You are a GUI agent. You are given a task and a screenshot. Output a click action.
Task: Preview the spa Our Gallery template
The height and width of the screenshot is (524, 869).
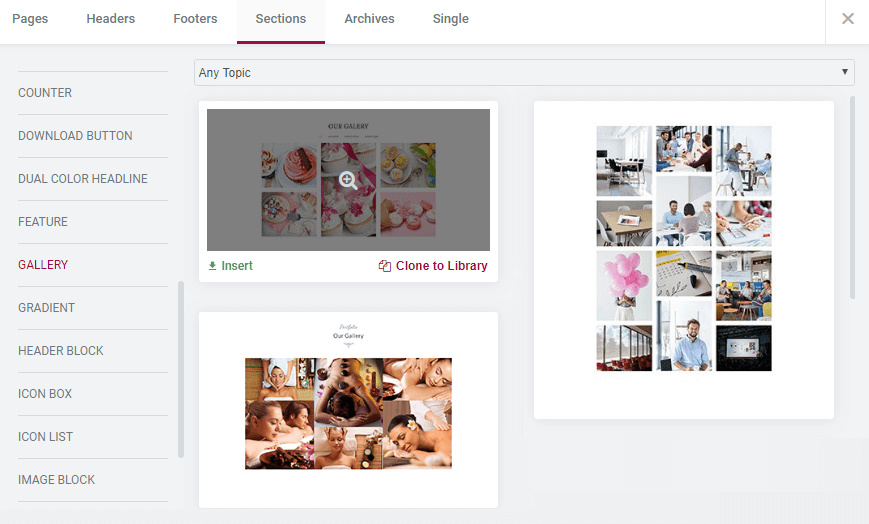click(x=349, y=410)
